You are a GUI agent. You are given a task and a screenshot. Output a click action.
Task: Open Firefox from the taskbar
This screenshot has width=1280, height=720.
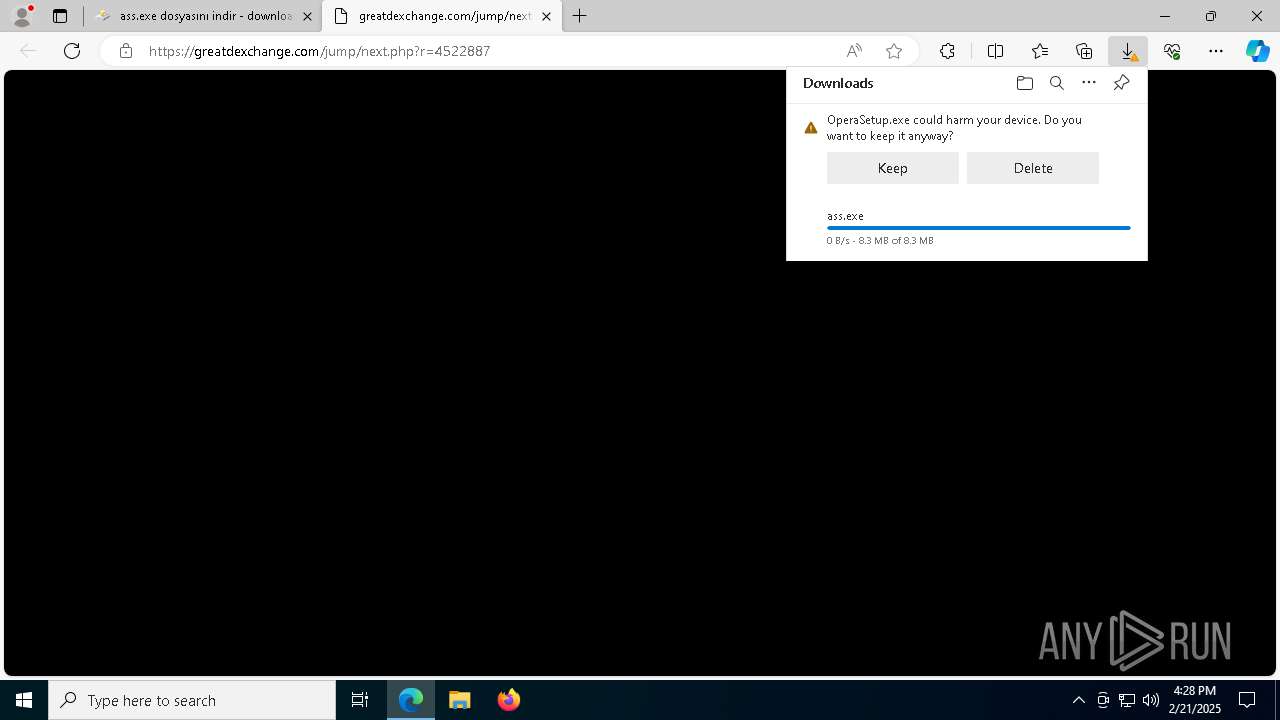coord(509,700)
